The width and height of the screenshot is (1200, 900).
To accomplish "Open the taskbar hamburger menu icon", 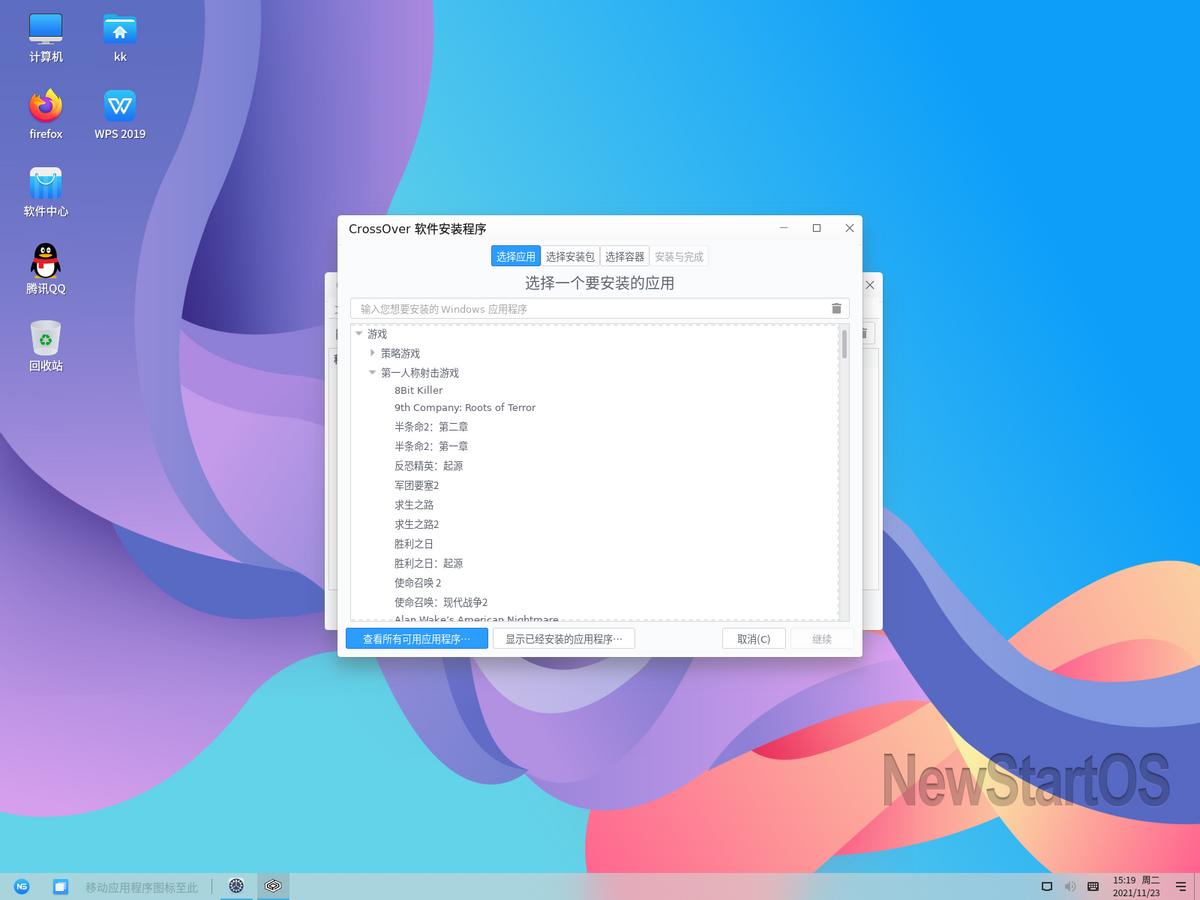I will (1181, 886).
